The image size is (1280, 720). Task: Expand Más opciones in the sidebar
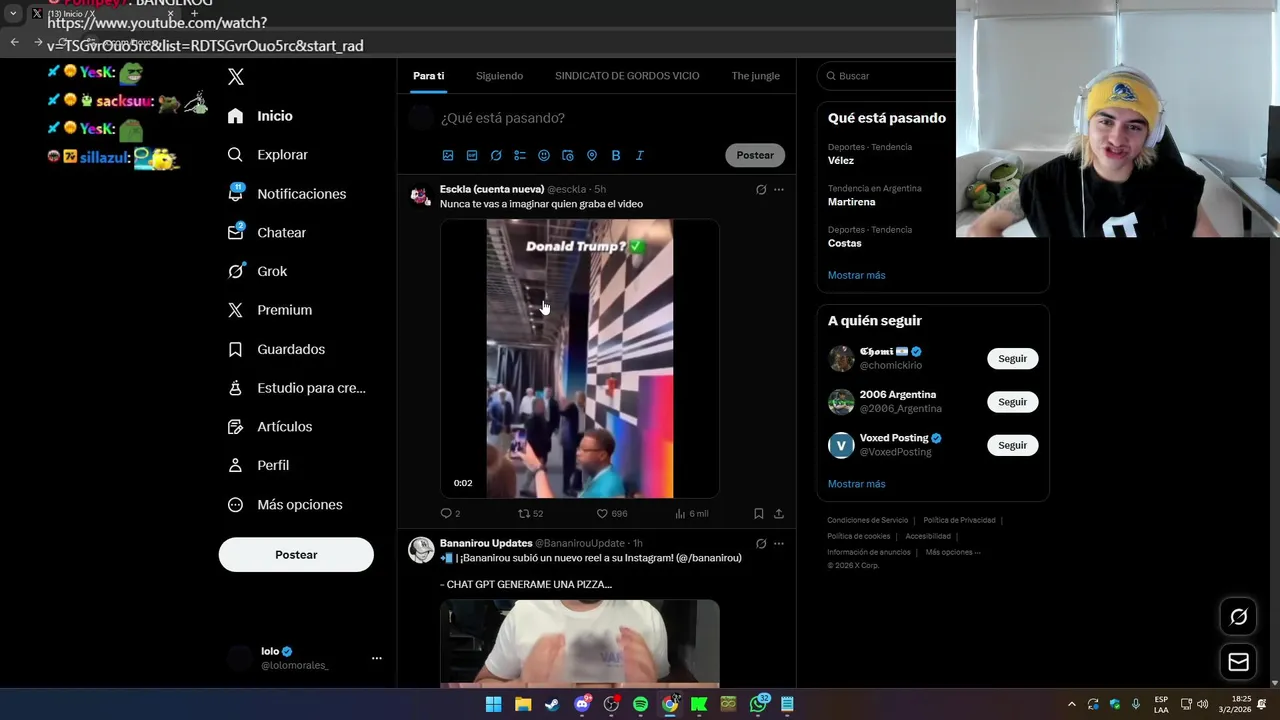click(285, 505)
